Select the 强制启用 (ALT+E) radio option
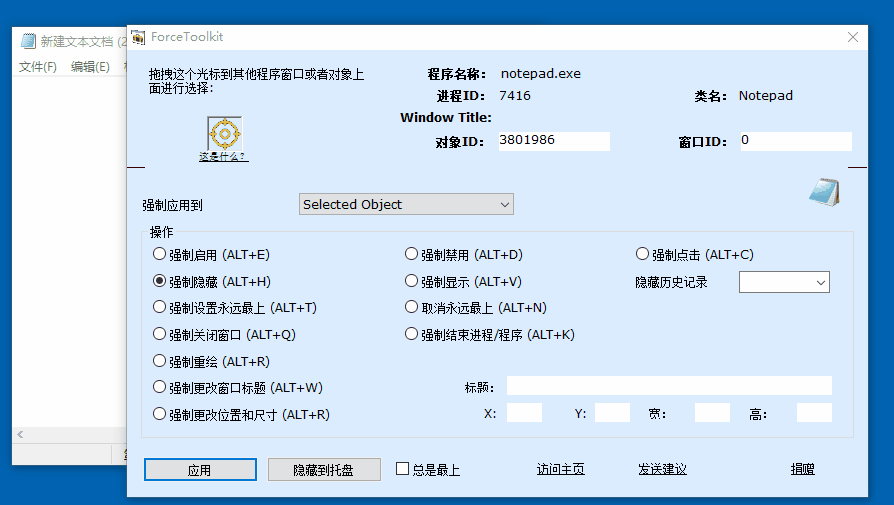894x505 pixels. 160,255
